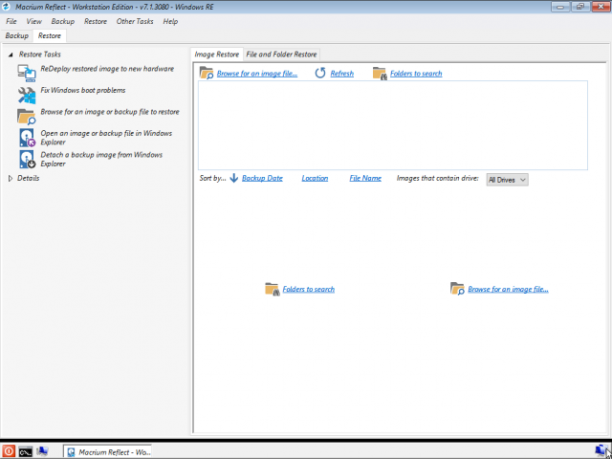The image size is (612, 459).
Task: Click the red power button in taskbar
Action: coord(9,452)
